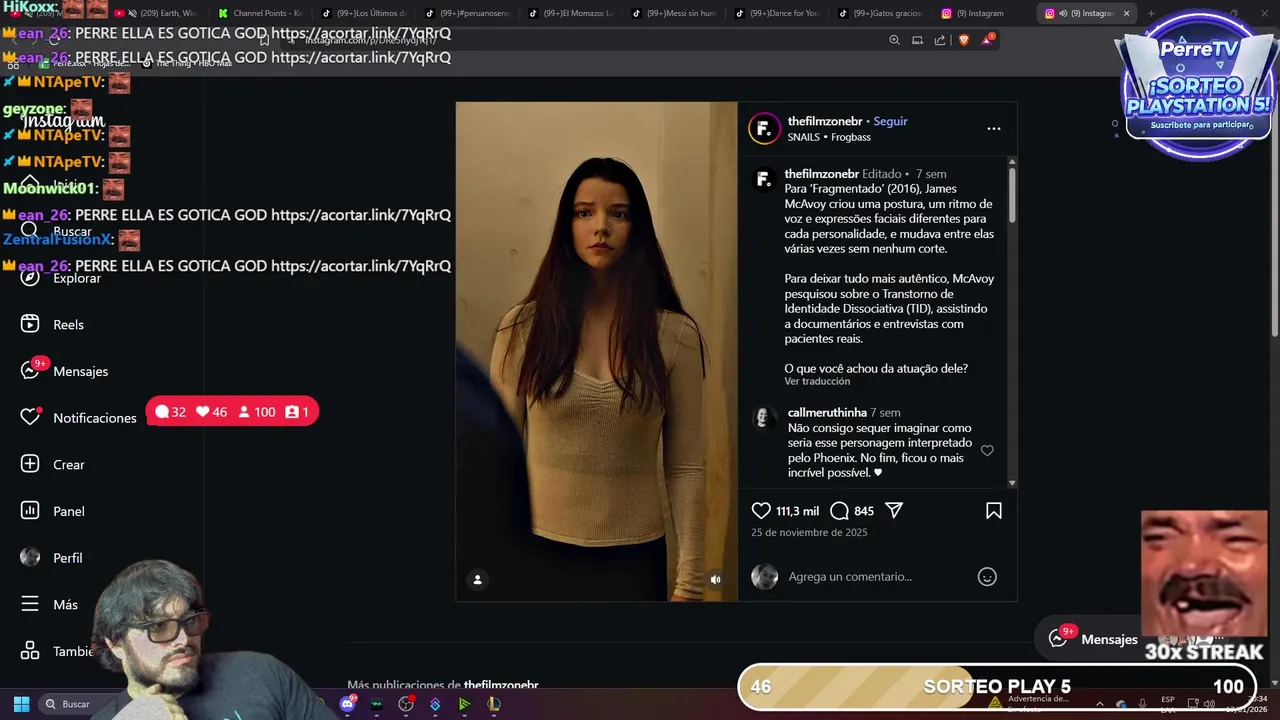
Task: Click the 100 new followers notification count
Action: pyautogui.click(x=257, y=412)
